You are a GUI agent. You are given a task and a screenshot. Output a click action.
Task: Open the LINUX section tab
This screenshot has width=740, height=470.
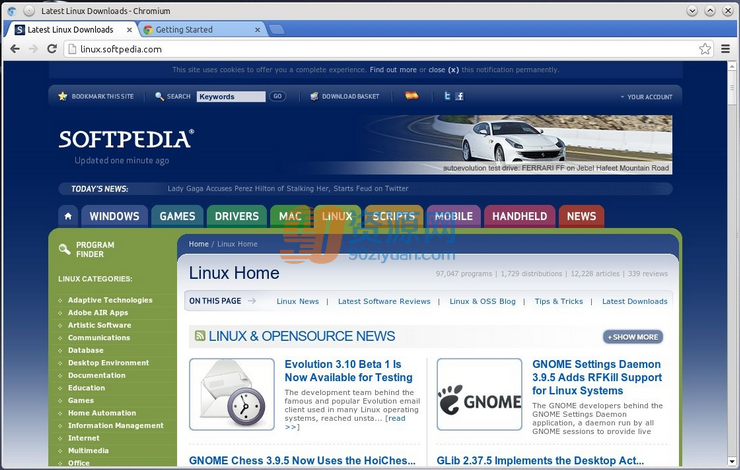coord(337,216)
